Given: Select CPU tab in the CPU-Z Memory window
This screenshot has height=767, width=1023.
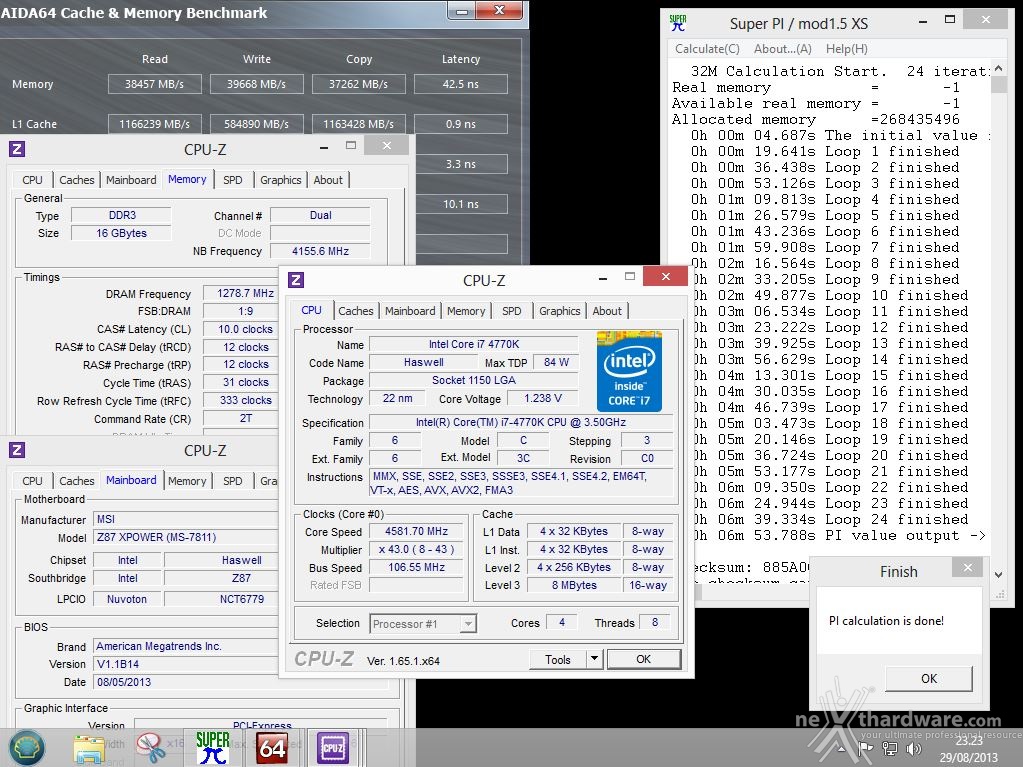Looking at the screenshot, I should tap(32, 180).
